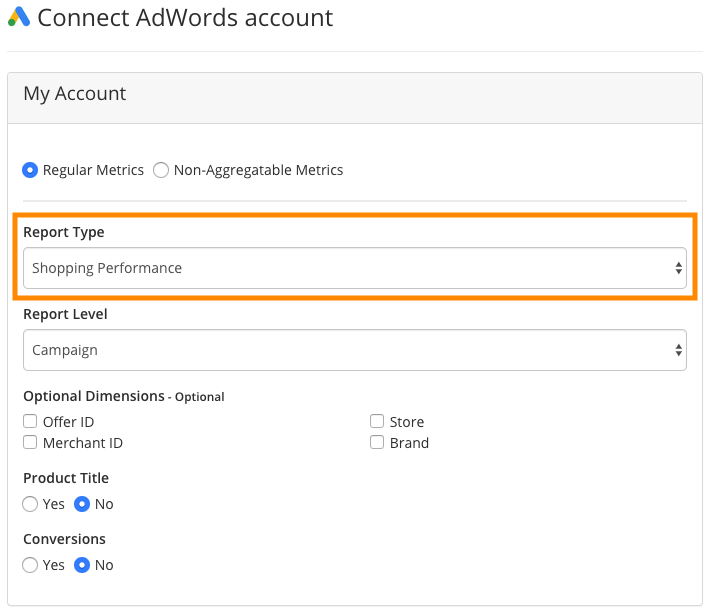The image size is (709, 613).
Task: Click the My Account panel heading
Action: [x=75, y=94]
